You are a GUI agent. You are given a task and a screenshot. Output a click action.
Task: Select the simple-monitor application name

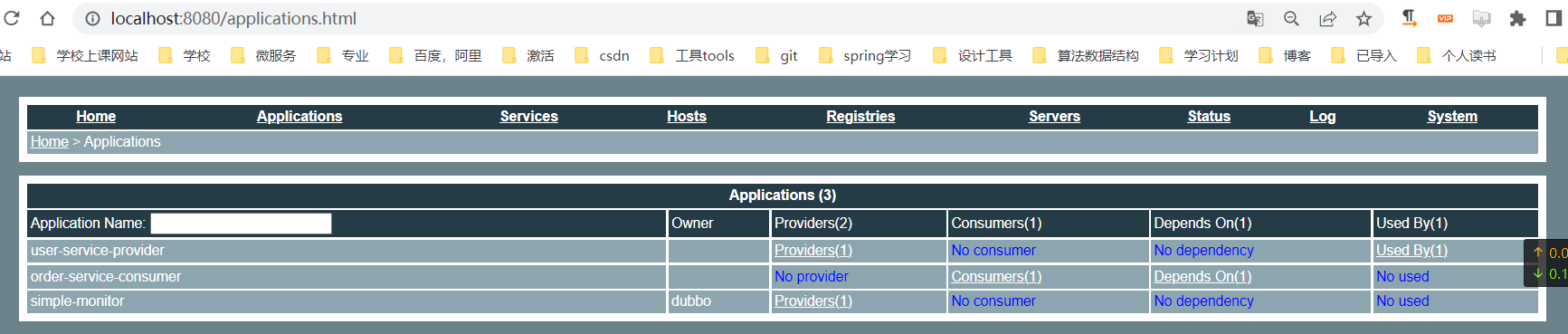tap(77, 301)
